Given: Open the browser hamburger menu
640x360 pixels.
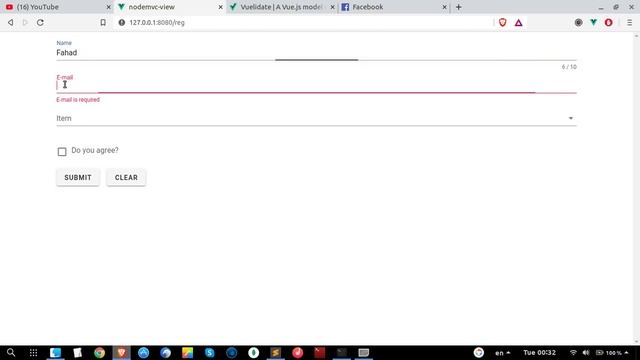Looking at the screenshot, I should (x=629, y=22).
